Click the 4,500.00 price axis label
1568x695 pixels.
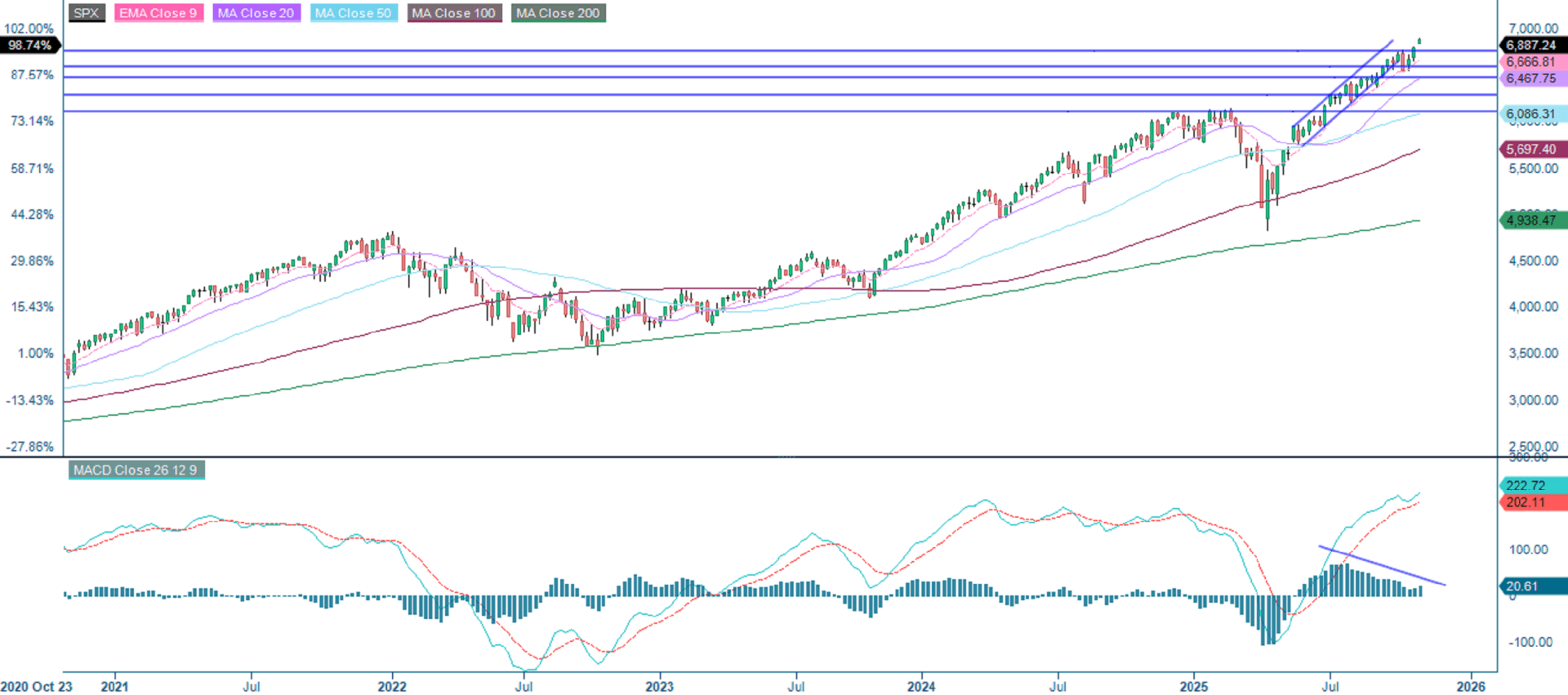coord(1533,261)
